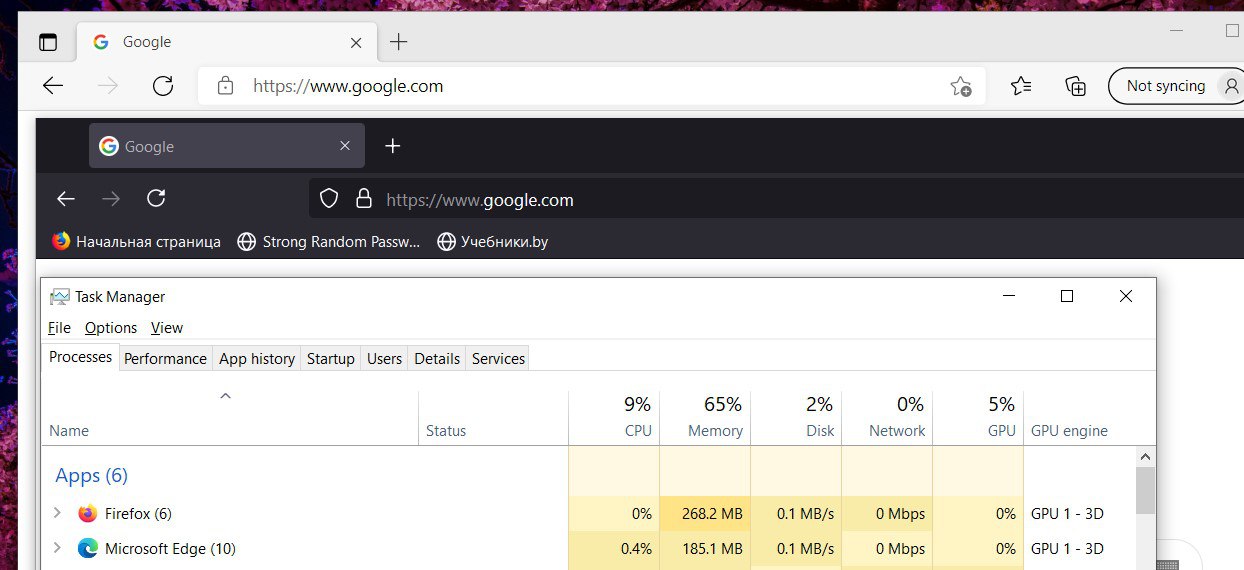
Task: Click the sort arrow above Name column
Action: coord(226,396)
